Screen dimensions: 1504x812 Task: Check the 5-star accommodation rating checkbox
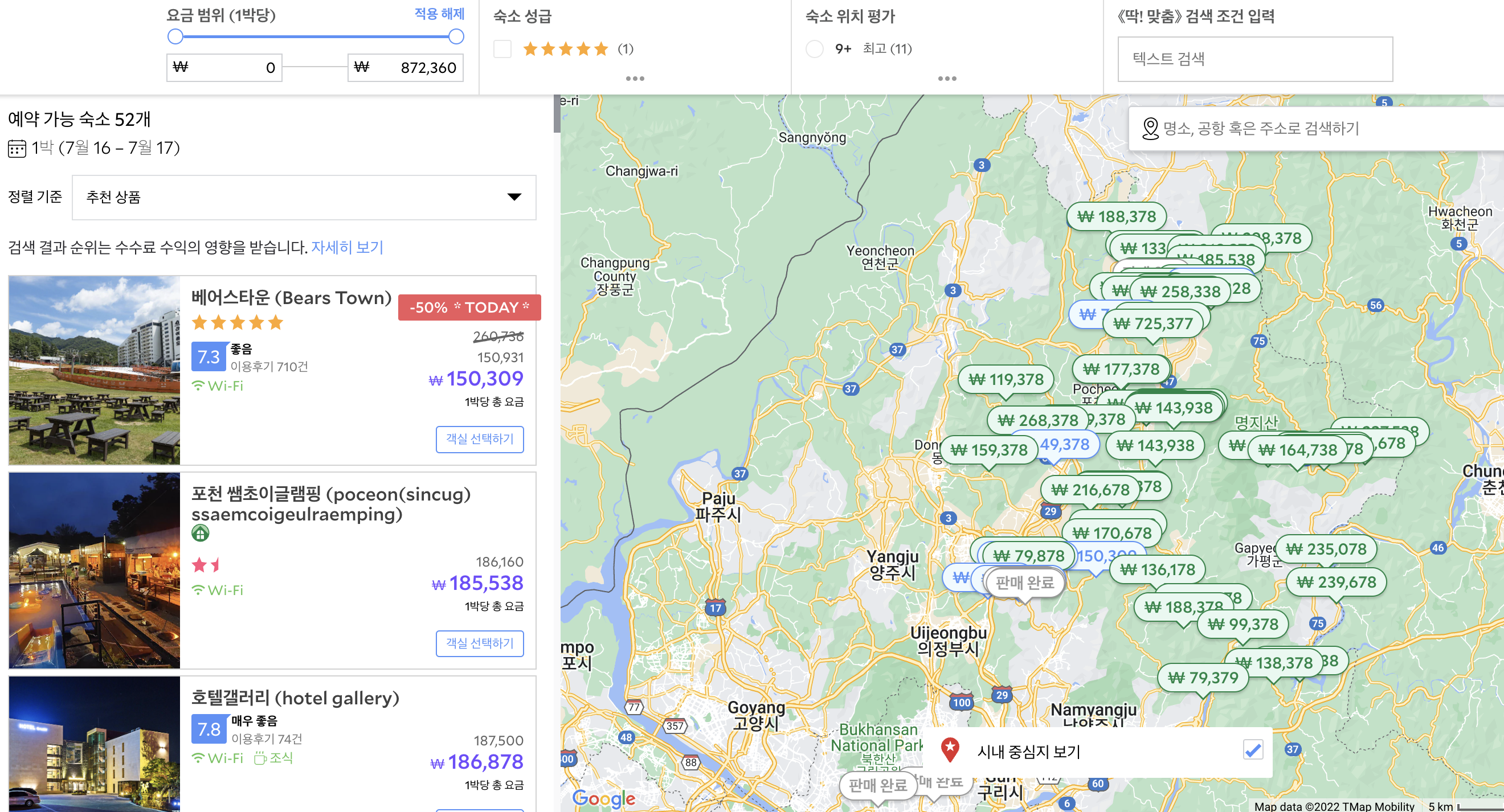[x=501, y=49]
